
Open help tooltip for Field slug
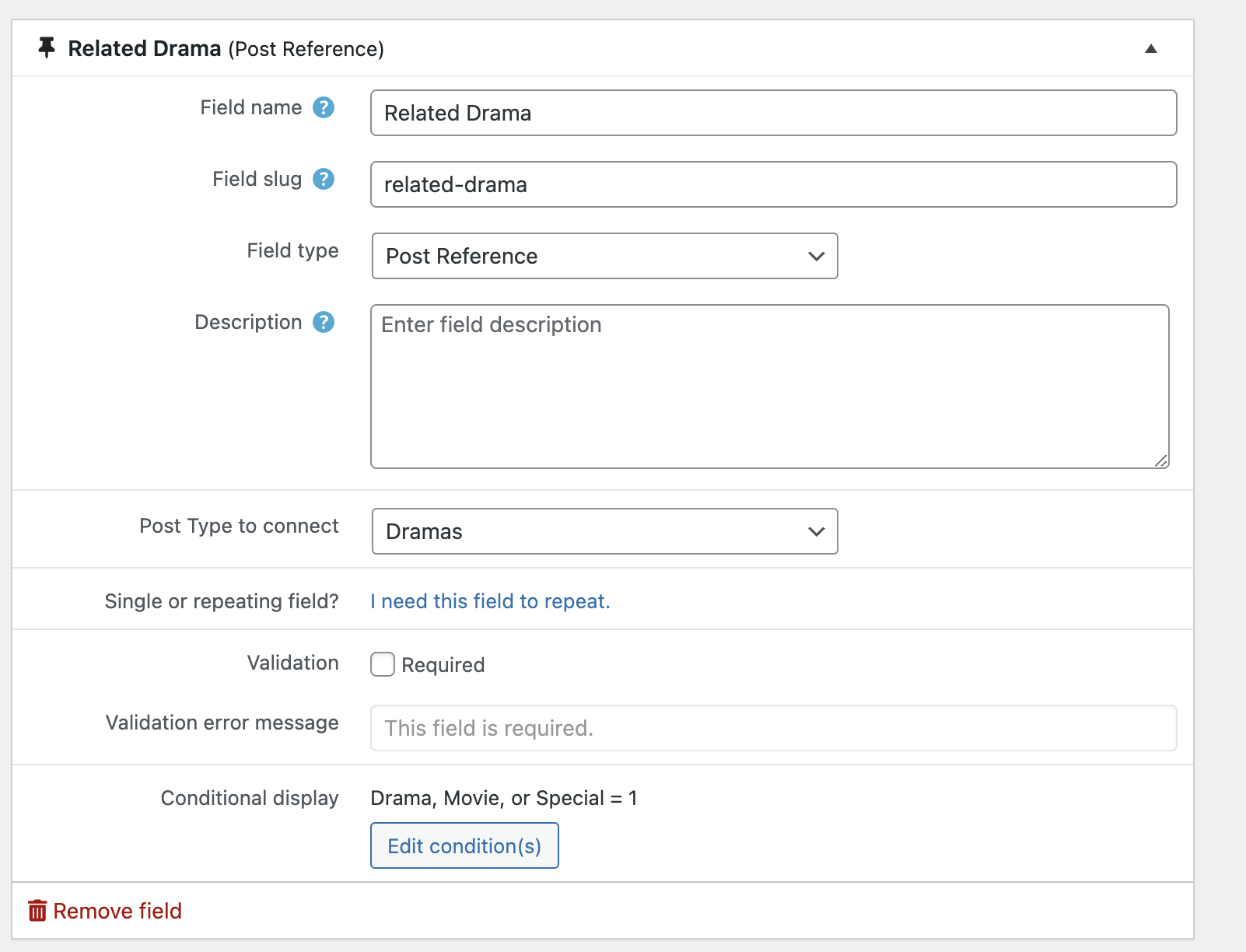(324, 179)
